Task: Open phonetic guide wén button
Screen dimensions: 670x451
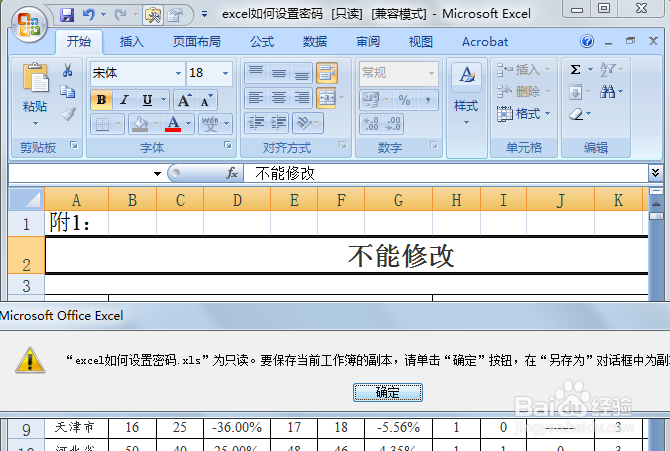Action: 210,124
